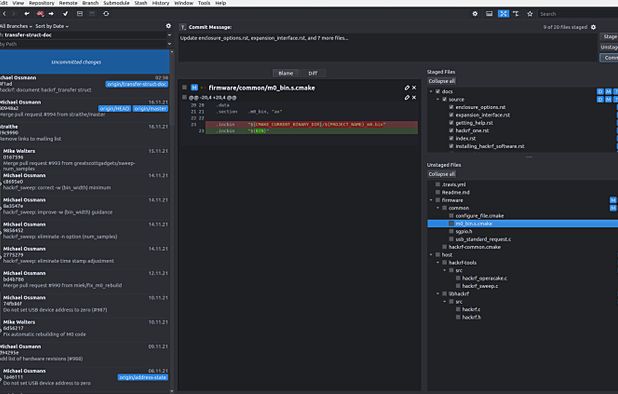Switch to the Blame view

click(286, 73)
